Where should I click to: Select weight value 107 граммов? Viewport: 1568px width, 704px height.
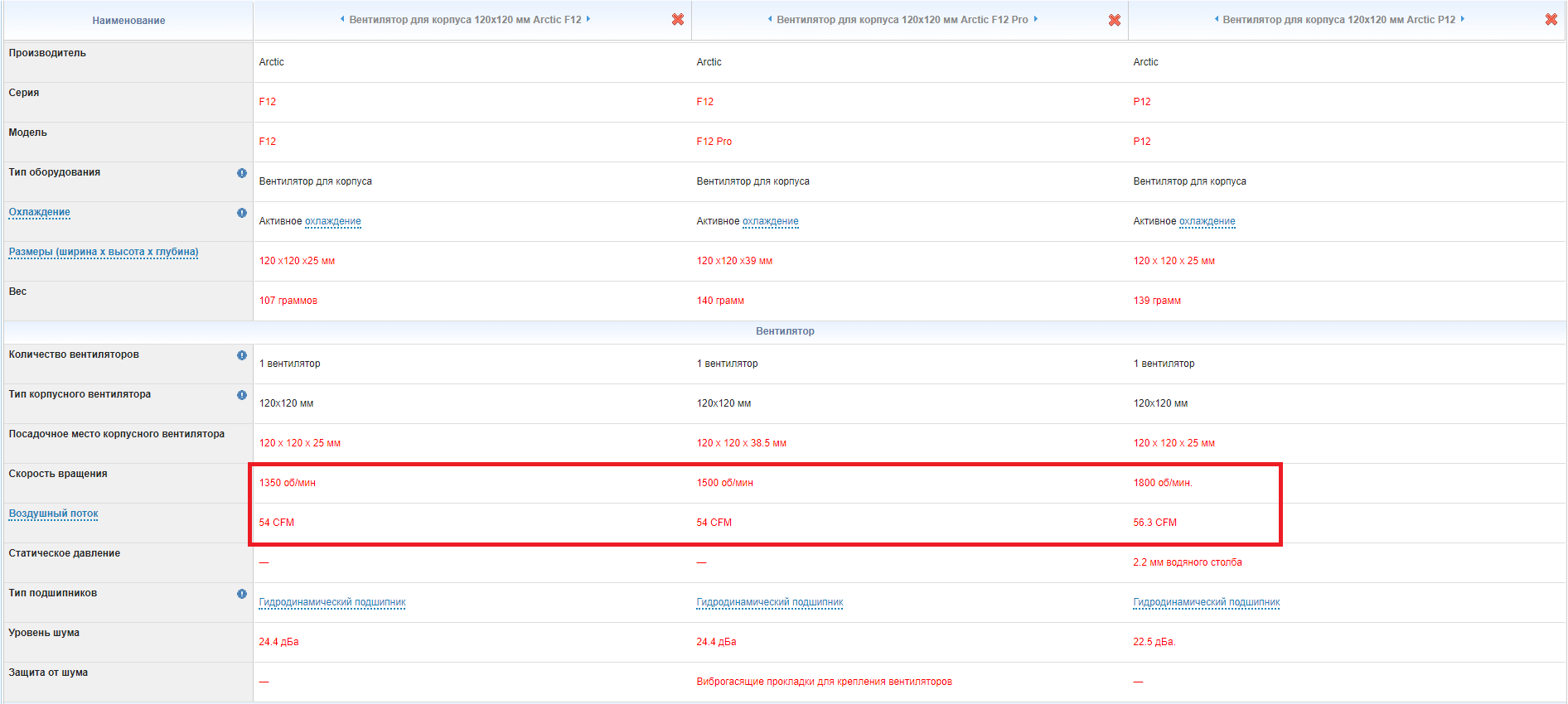click(x=288, y=301)
